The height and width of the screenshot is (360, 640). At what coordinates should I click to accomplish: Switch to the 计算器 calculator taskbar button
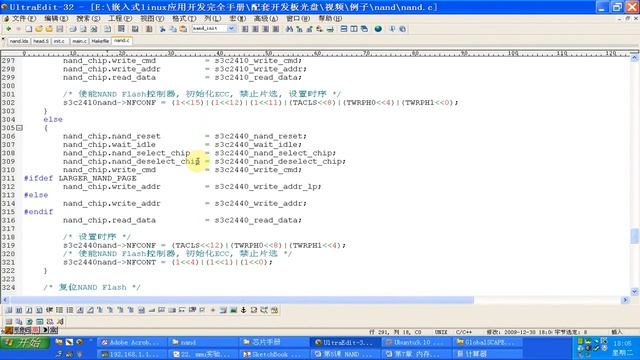point(488,354)
